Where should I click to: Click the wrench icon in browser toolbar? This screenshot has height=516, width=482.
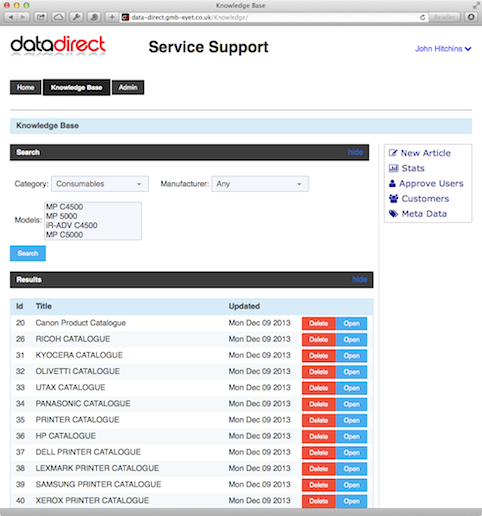point(76,17)
